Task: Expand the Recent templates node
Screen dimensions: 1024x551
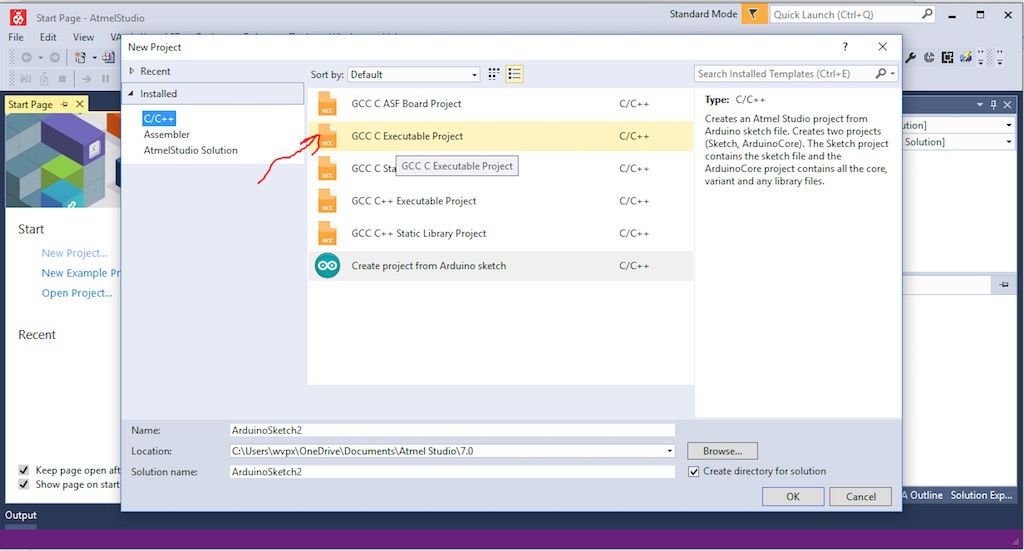Action: (131, 71)
